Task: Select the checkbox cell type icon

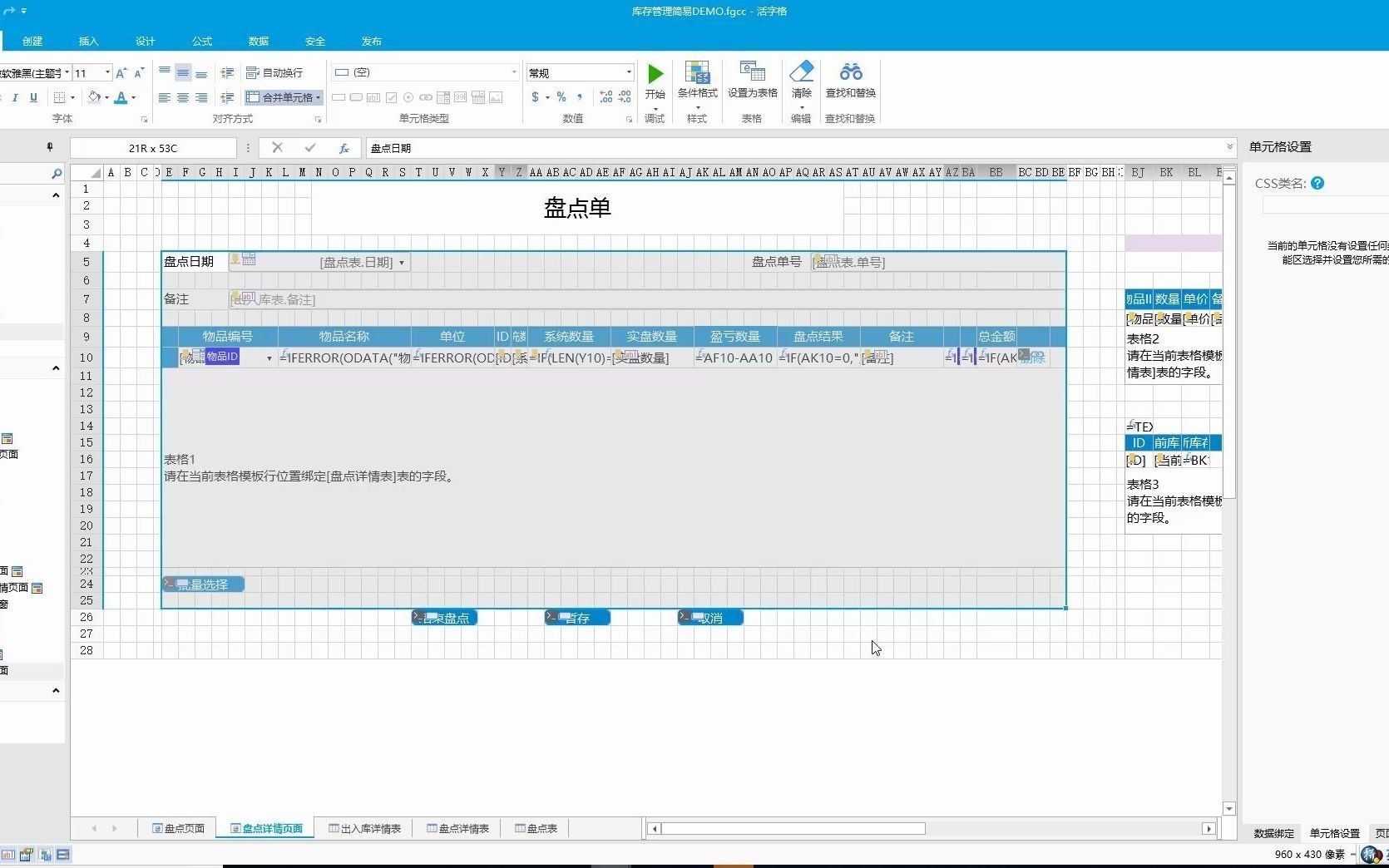Action: 391,97
